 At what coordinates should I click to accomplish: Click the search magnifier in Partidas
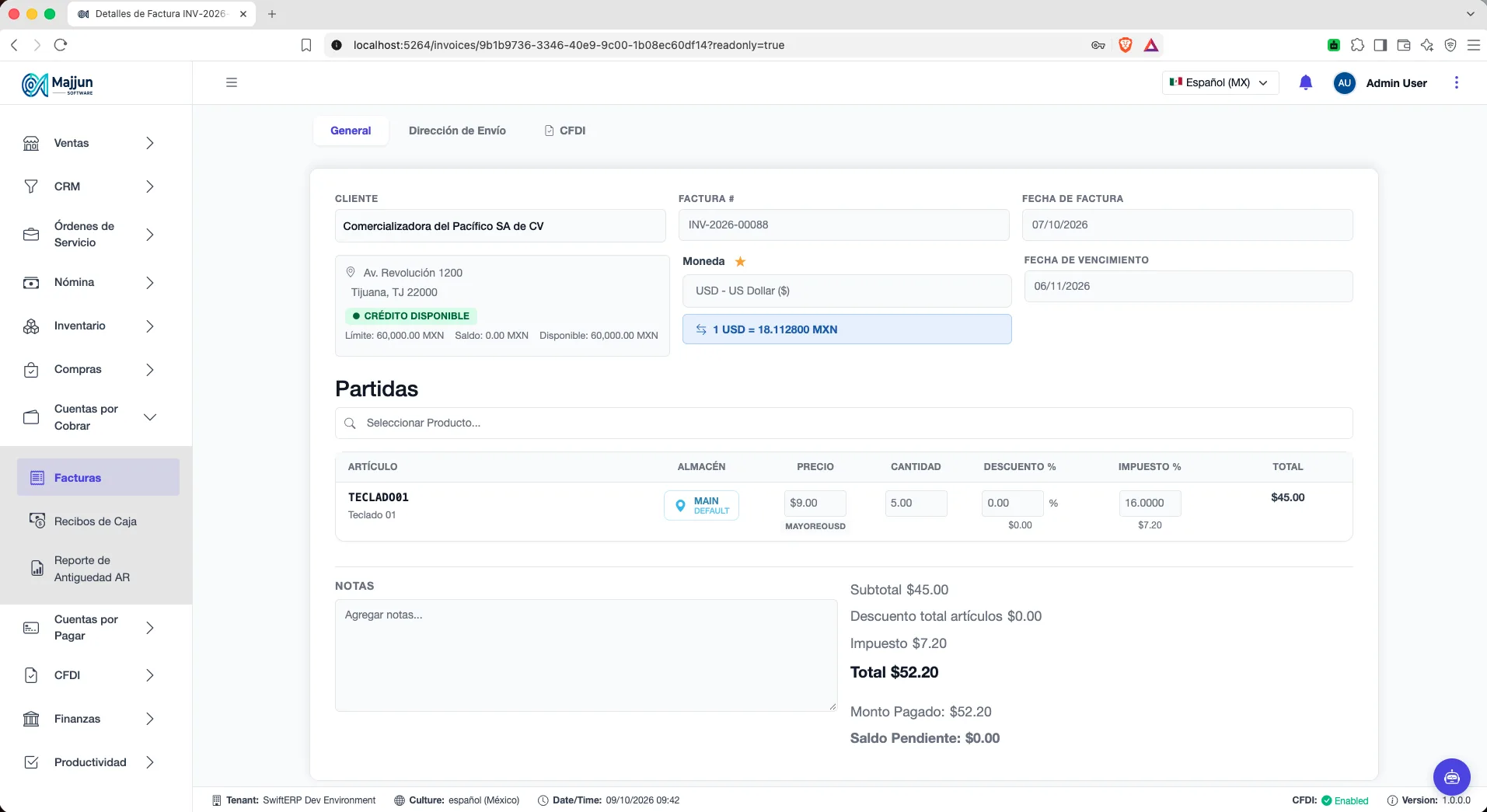350,423
